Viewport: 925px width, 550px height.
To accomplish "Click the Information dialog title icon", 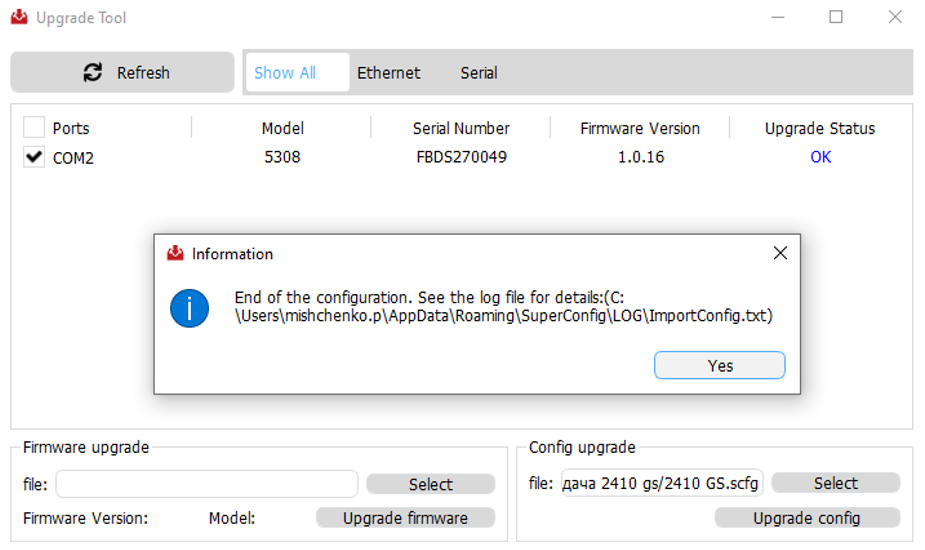I will 175,254.
